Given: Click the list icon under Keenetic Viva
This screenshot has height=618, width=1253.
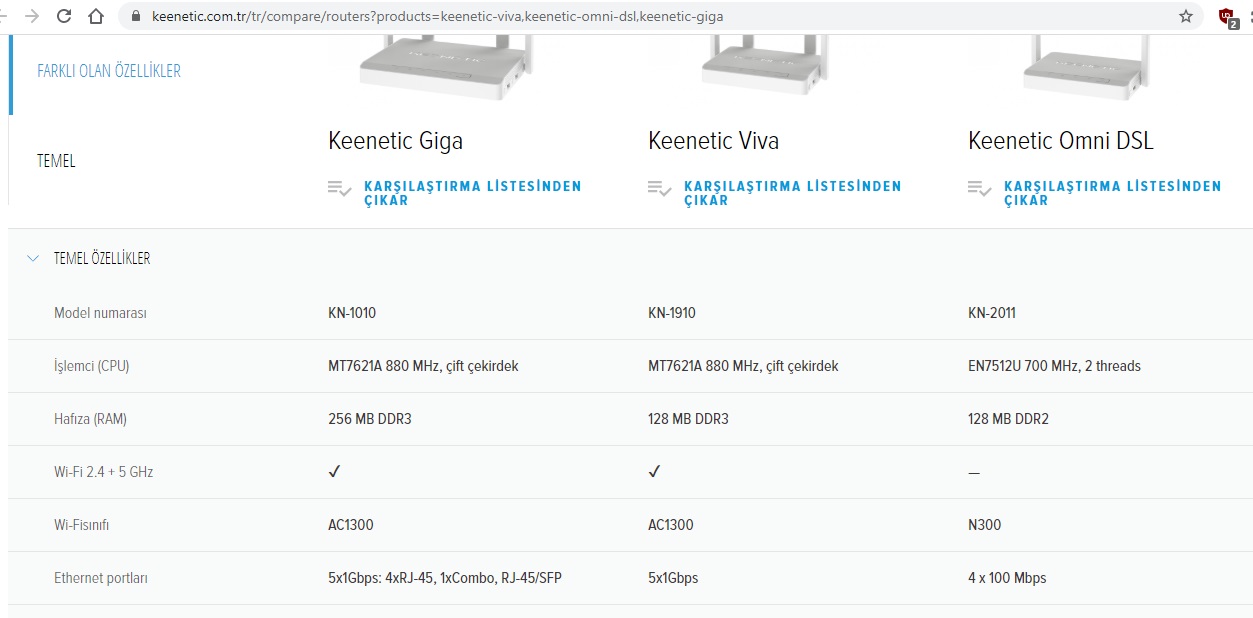Looking at the screenshot, I should pos(660,188).
